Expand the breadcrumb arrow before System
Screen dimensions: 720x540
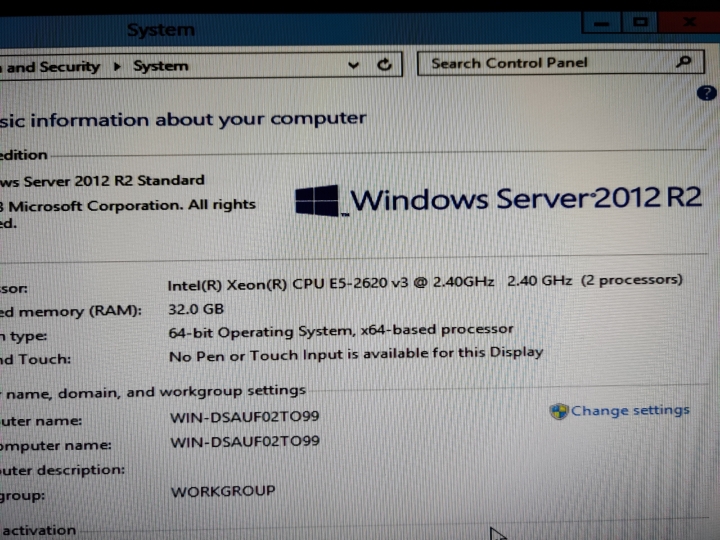pyautogui.click(x=117, y=67)
